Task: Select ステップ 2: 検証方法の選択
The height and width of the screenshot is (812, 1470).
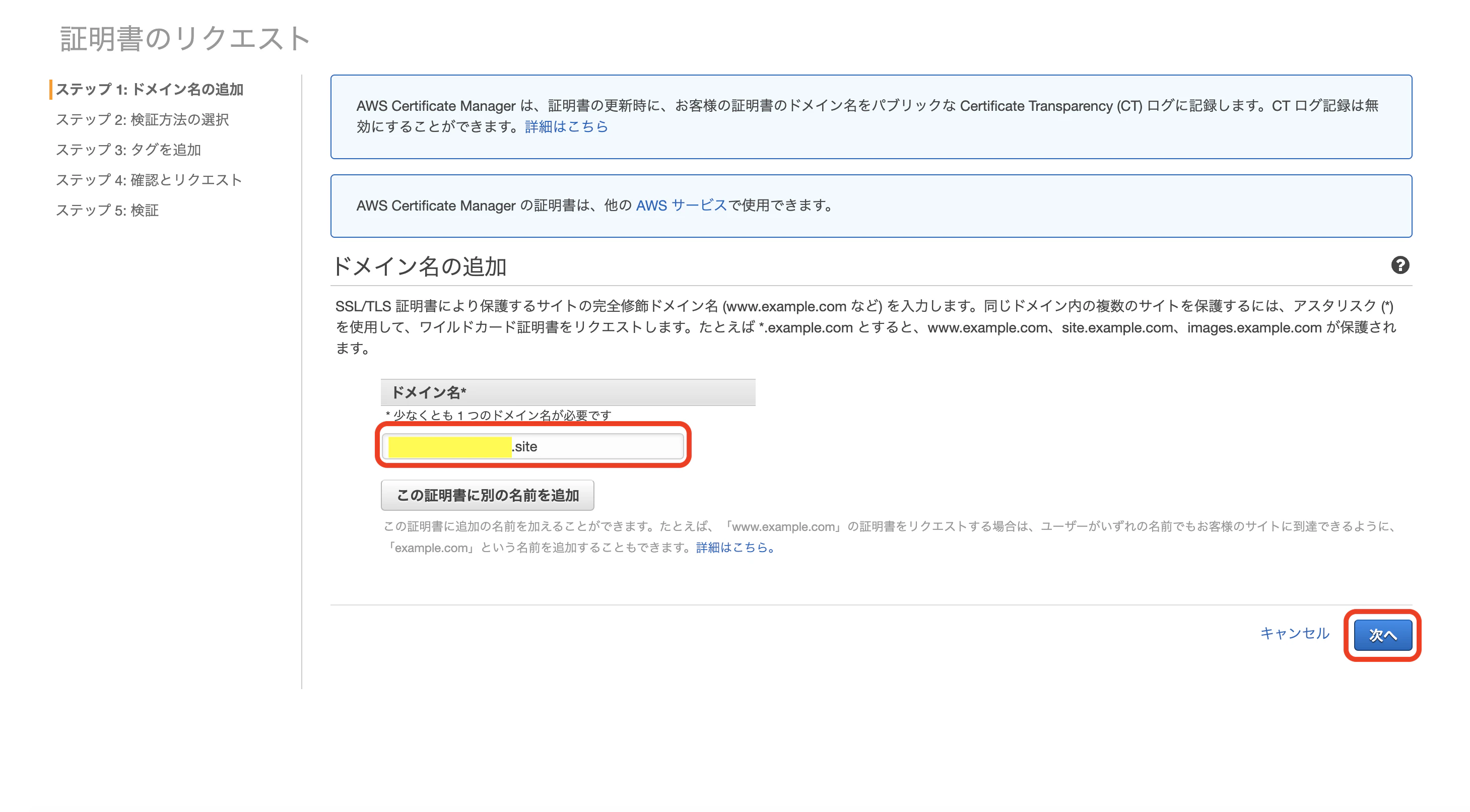Action: [x=142, y=120]
